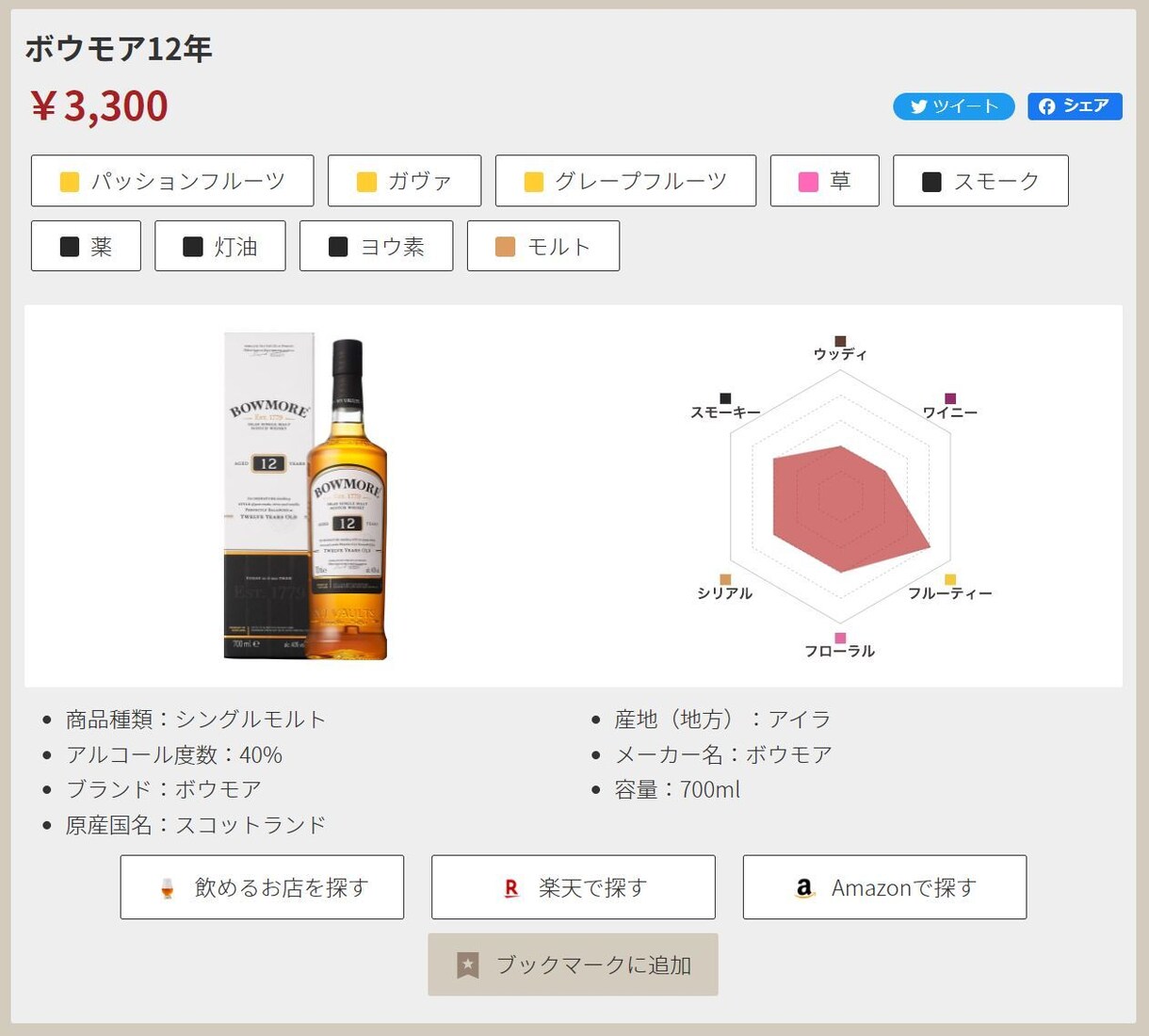Click the フローラル pink legend square
Screen dimensions: 1149x1036
[x=840, y=638]
